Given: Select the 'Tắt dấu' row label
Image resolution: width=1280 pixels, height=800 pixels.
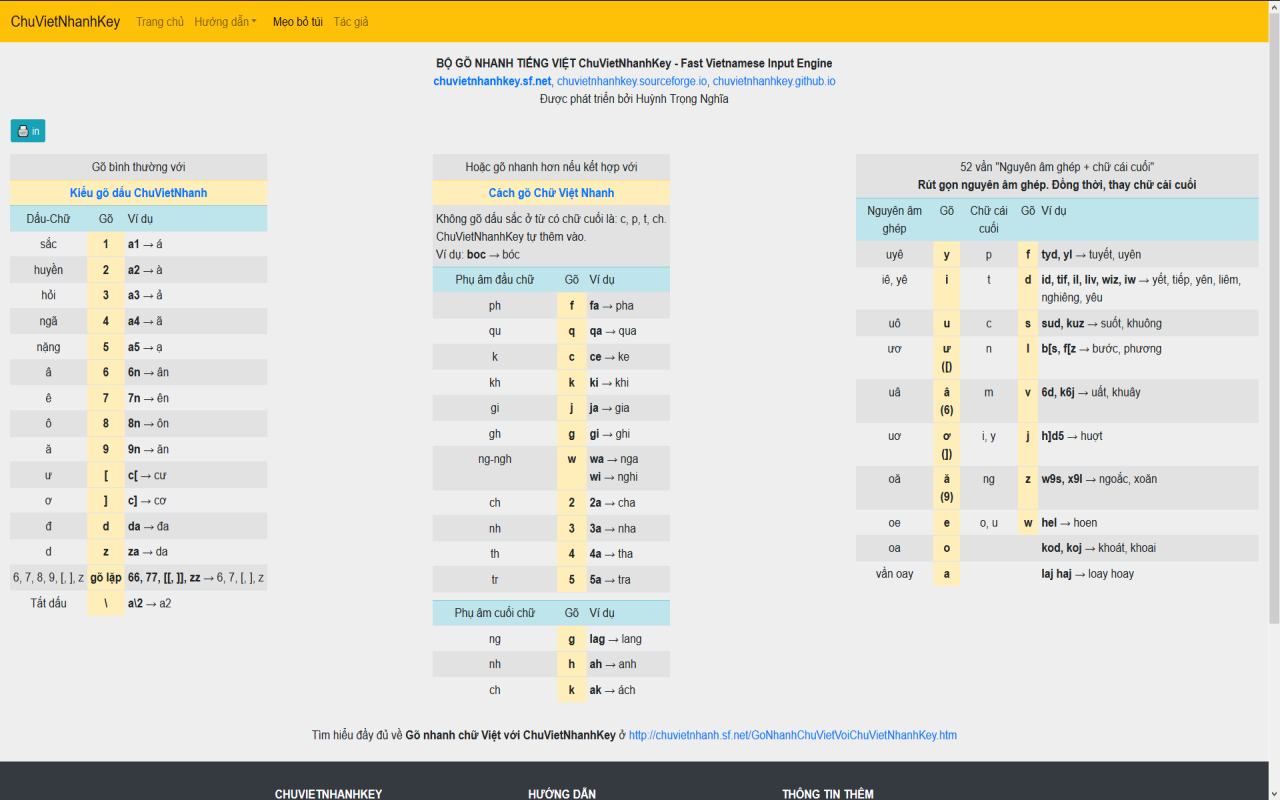Looking at the screenshot, I should [49, 603].
